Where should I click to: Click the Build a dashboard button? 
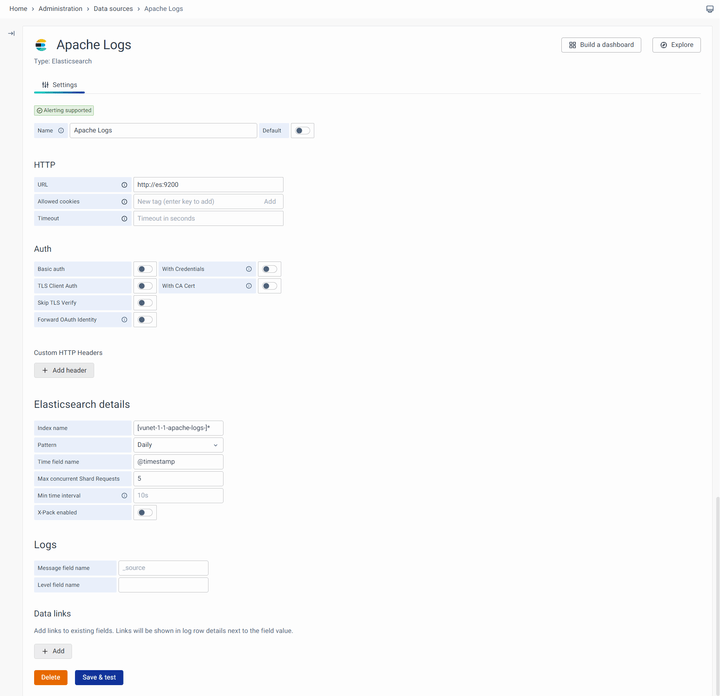(x=601, y=45)
